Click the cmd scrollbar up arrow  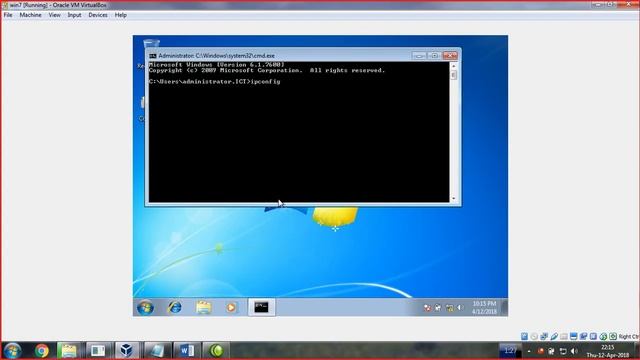tap(453, 66)
